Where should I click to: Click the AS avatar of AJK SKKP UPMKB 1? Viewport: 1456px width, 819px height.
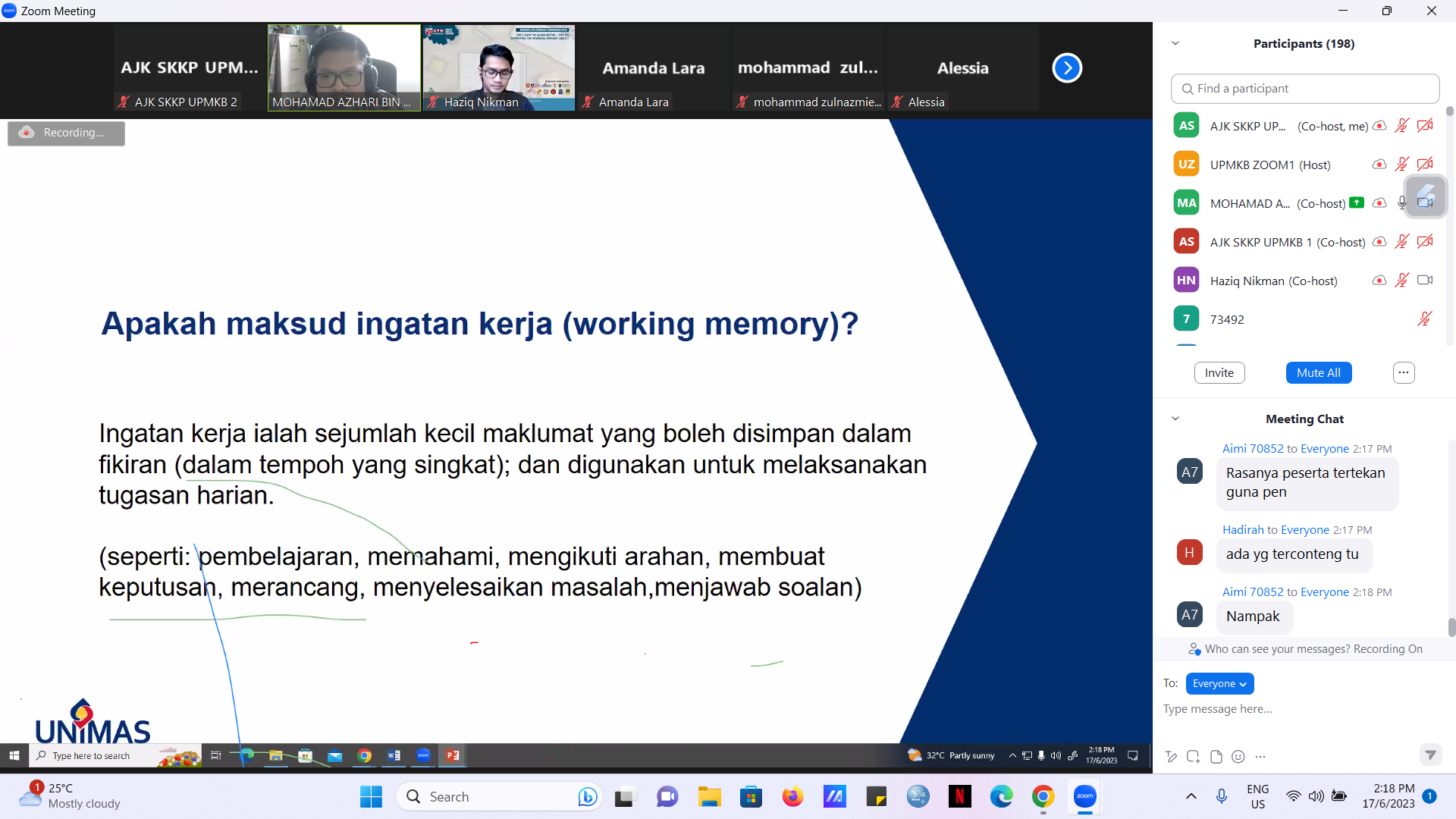[1187, 242]
